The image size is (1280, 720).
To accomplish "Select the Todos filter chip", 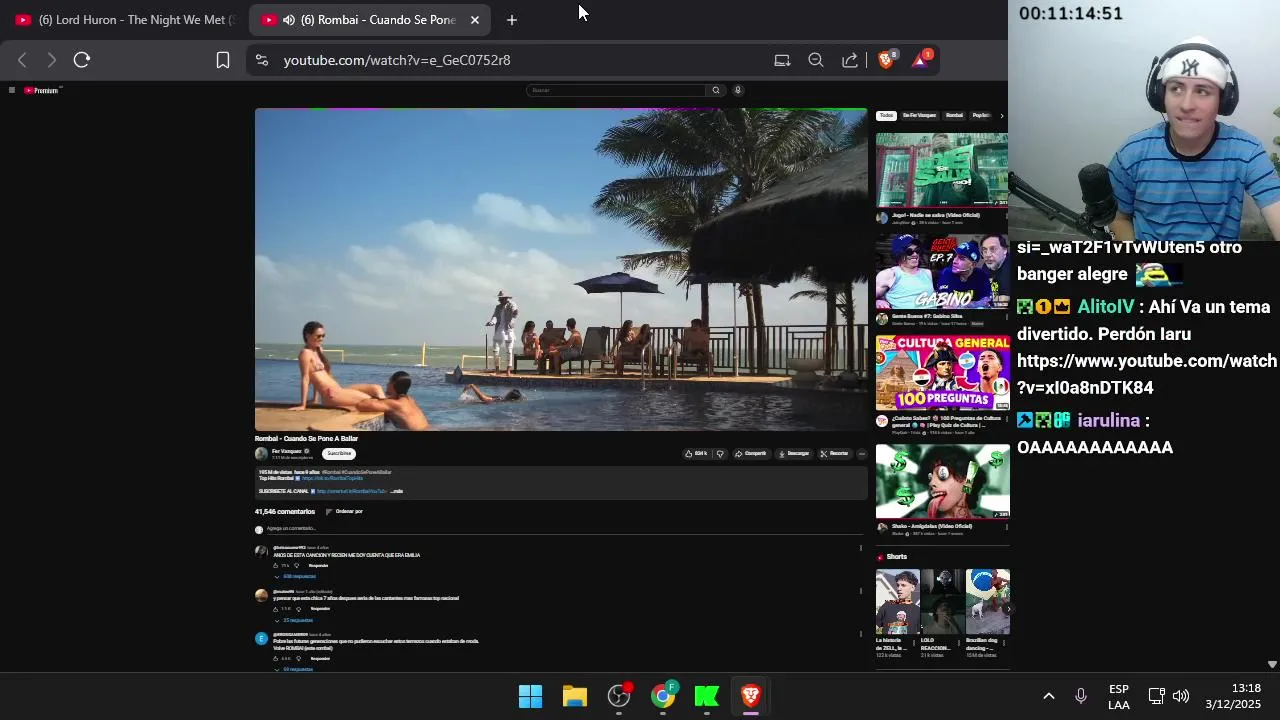I will 886,116.
